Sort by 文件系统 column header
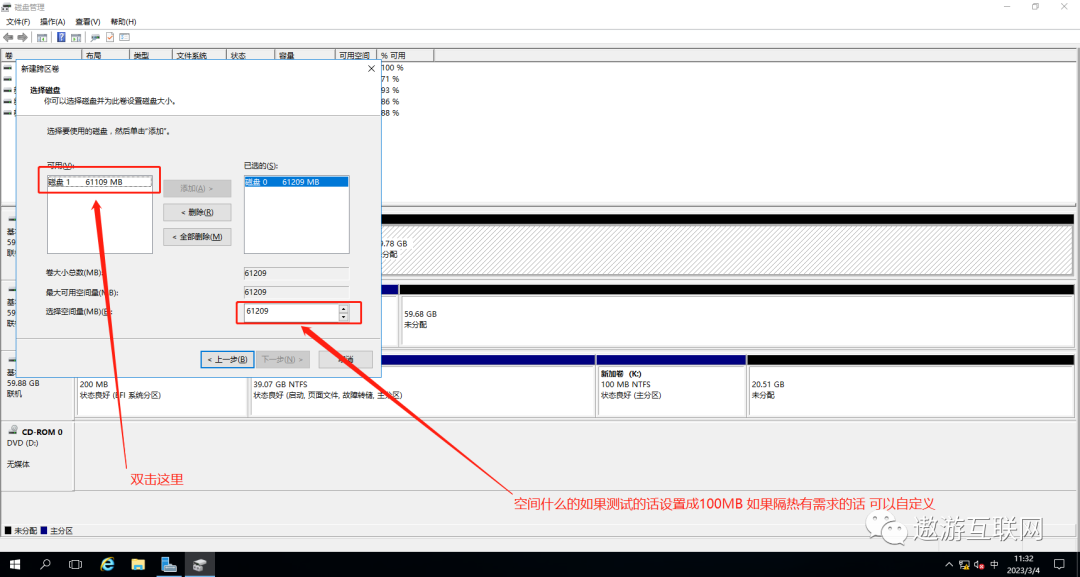Image resolution: width=1080 pixels, height=577 pixels. pos(200,55)
